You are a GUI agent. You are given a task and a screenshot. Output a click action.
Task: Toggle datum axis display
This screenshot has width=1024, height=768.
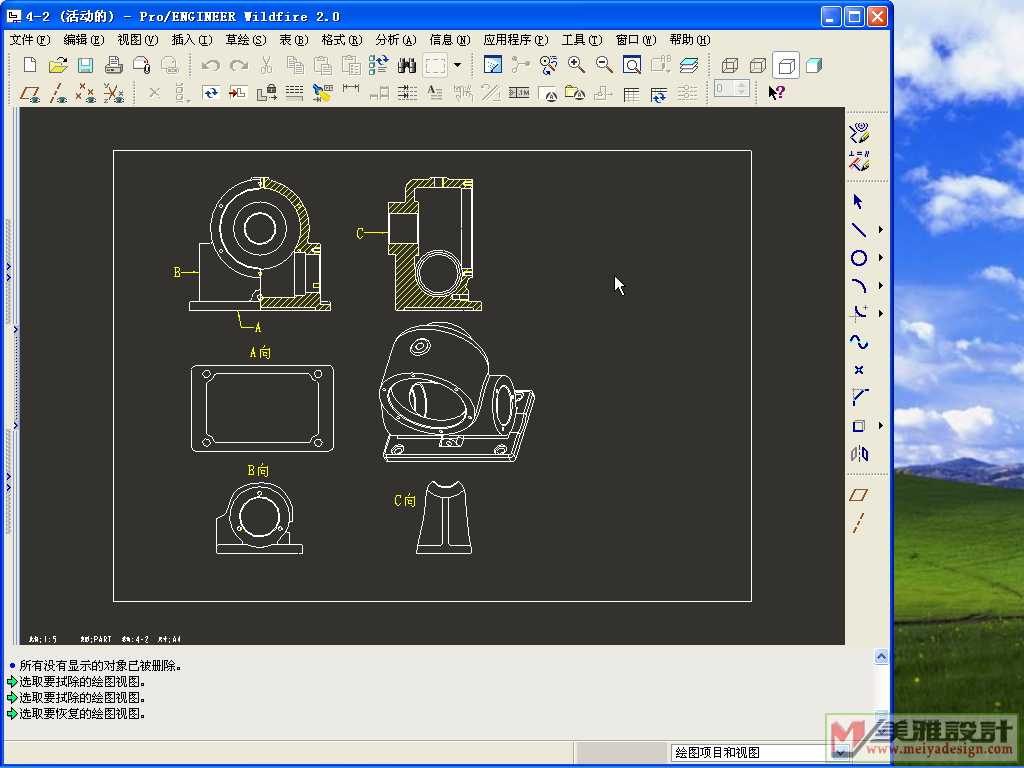pyautogui.click(x=58, y=93)
